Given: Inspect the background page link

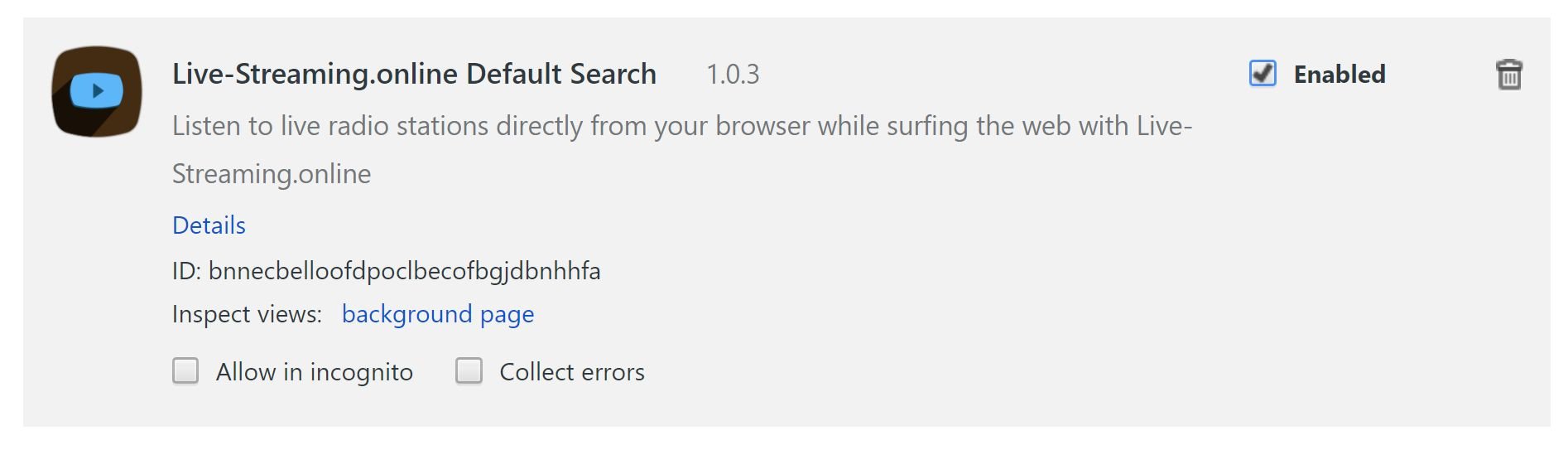Looking at the screenshot, I should pos(437,314).
